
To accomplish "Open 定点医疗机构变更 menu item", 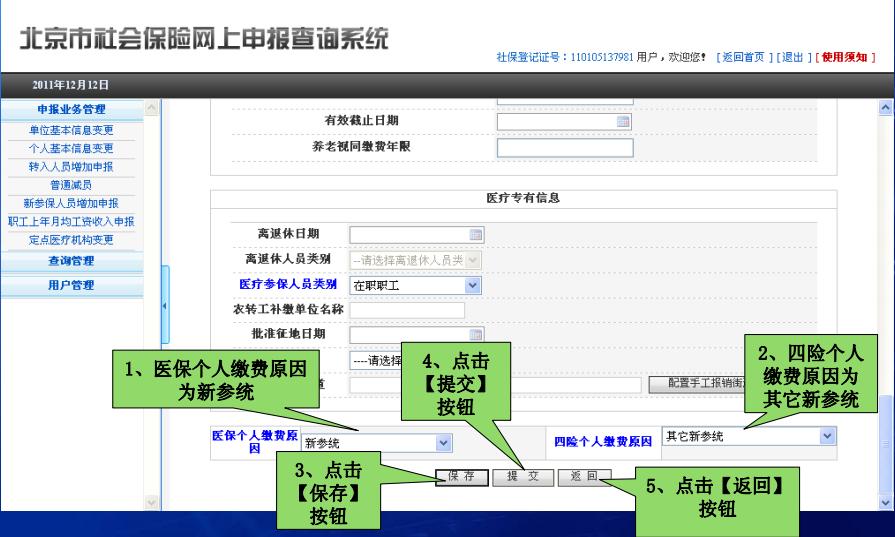I will click(x=71, y=240).
